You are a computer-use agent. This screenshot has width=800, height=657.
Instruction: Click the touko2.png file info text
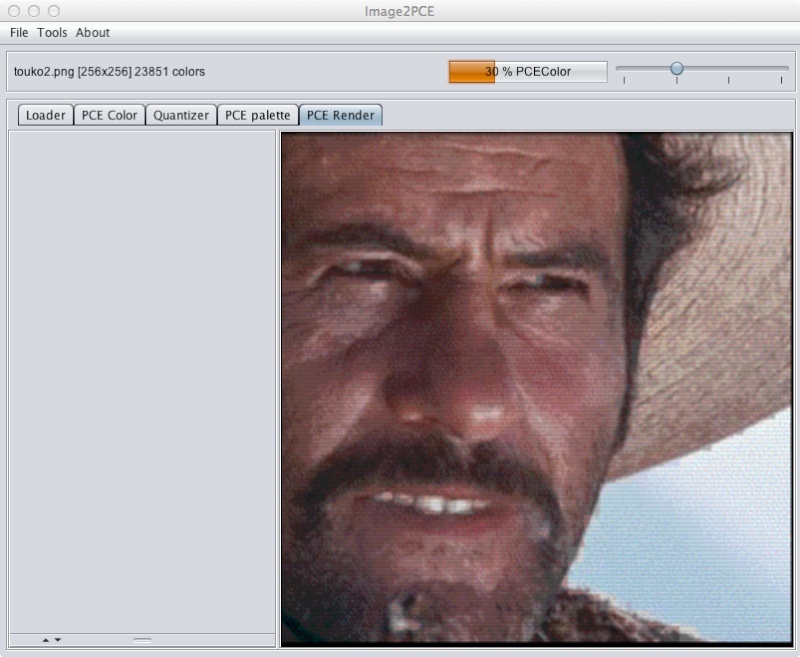pyautogui.click(x=109, y=72)
